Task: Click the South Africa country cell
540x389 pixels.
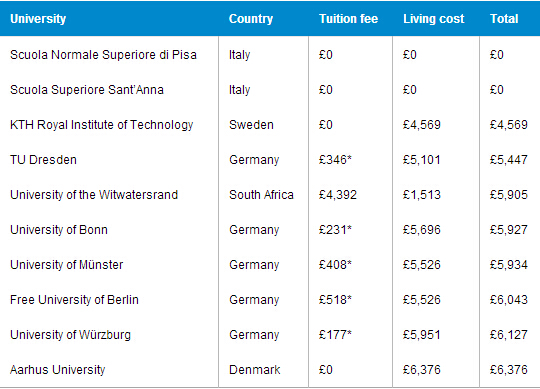Action: (261, 195)
